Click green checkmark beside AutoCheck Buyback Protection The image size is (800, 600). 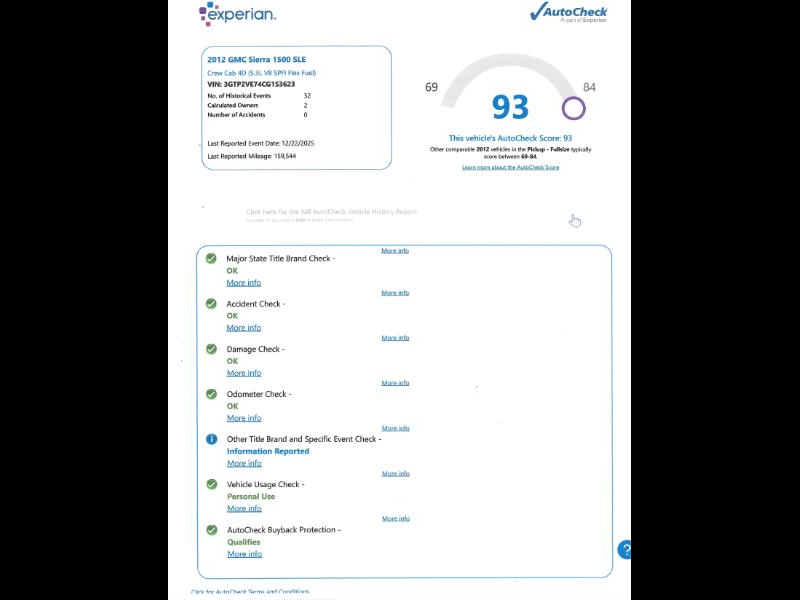point(211,530)
